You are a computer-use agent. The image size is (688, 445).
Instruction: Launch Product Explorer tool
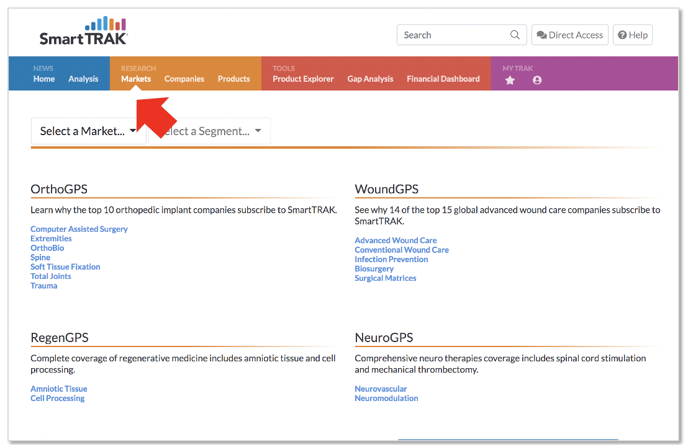303,79
